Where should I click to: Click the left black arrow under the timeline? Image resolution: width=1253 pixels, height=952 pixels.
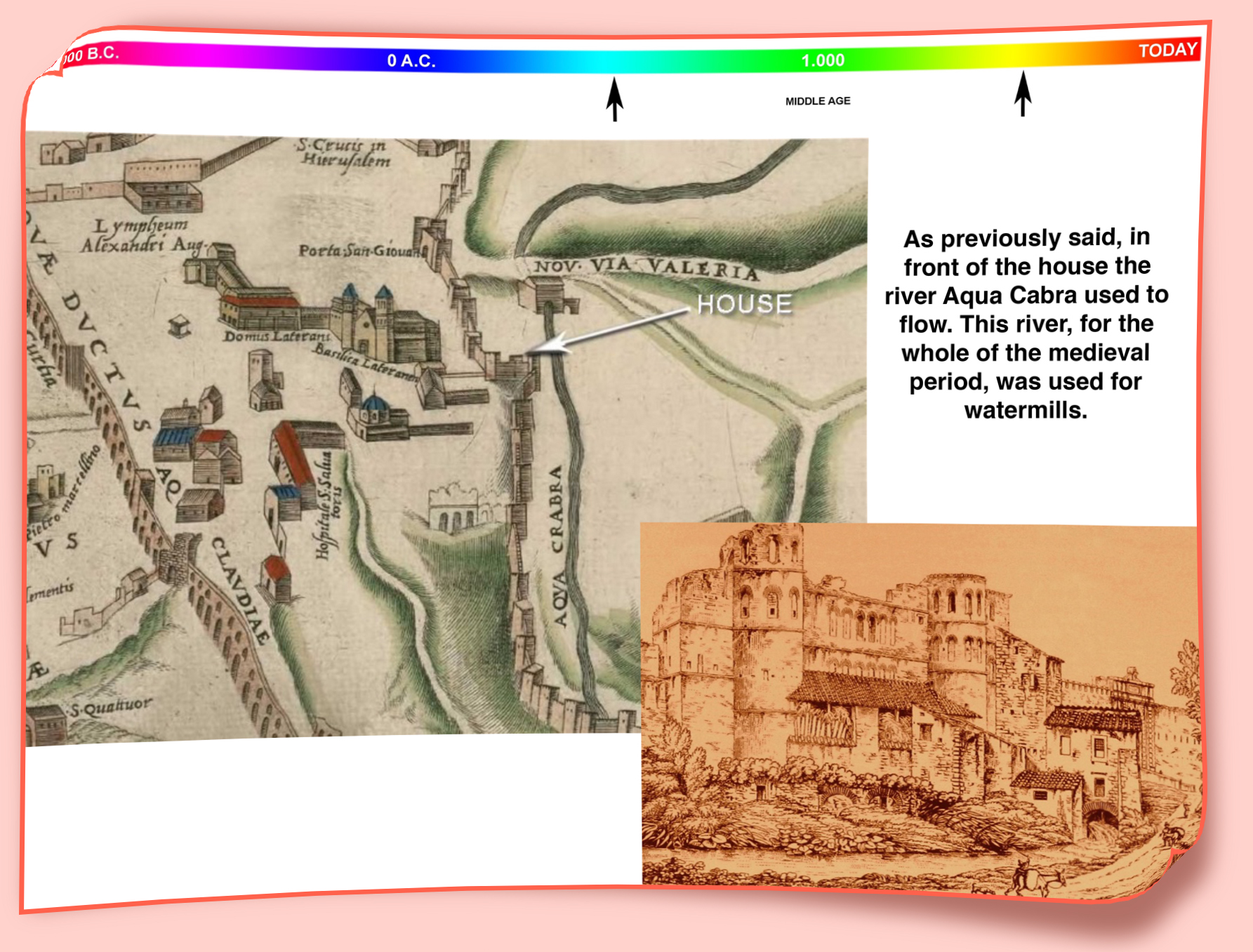[x=614, y=99]
